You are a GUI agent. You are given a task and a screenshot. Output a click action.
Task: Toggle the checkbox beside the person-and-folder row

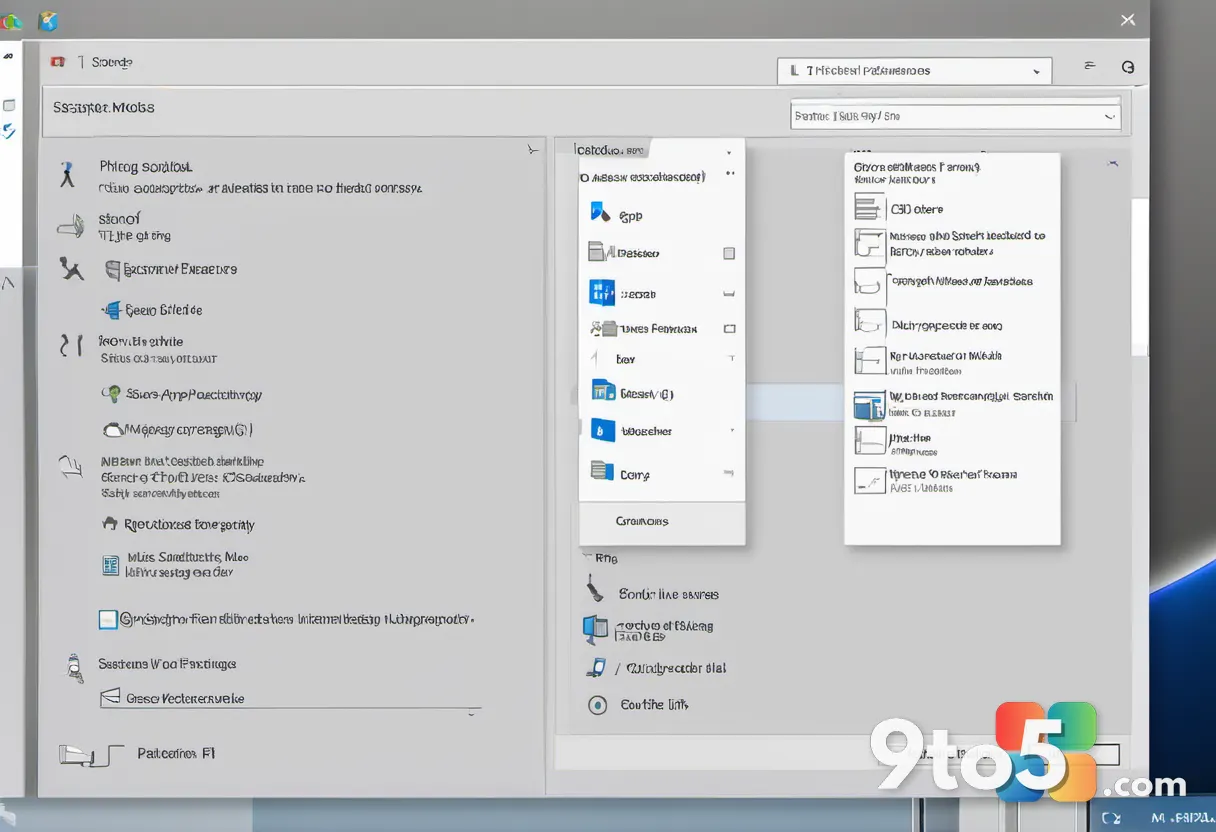click(x=730, y=329)
